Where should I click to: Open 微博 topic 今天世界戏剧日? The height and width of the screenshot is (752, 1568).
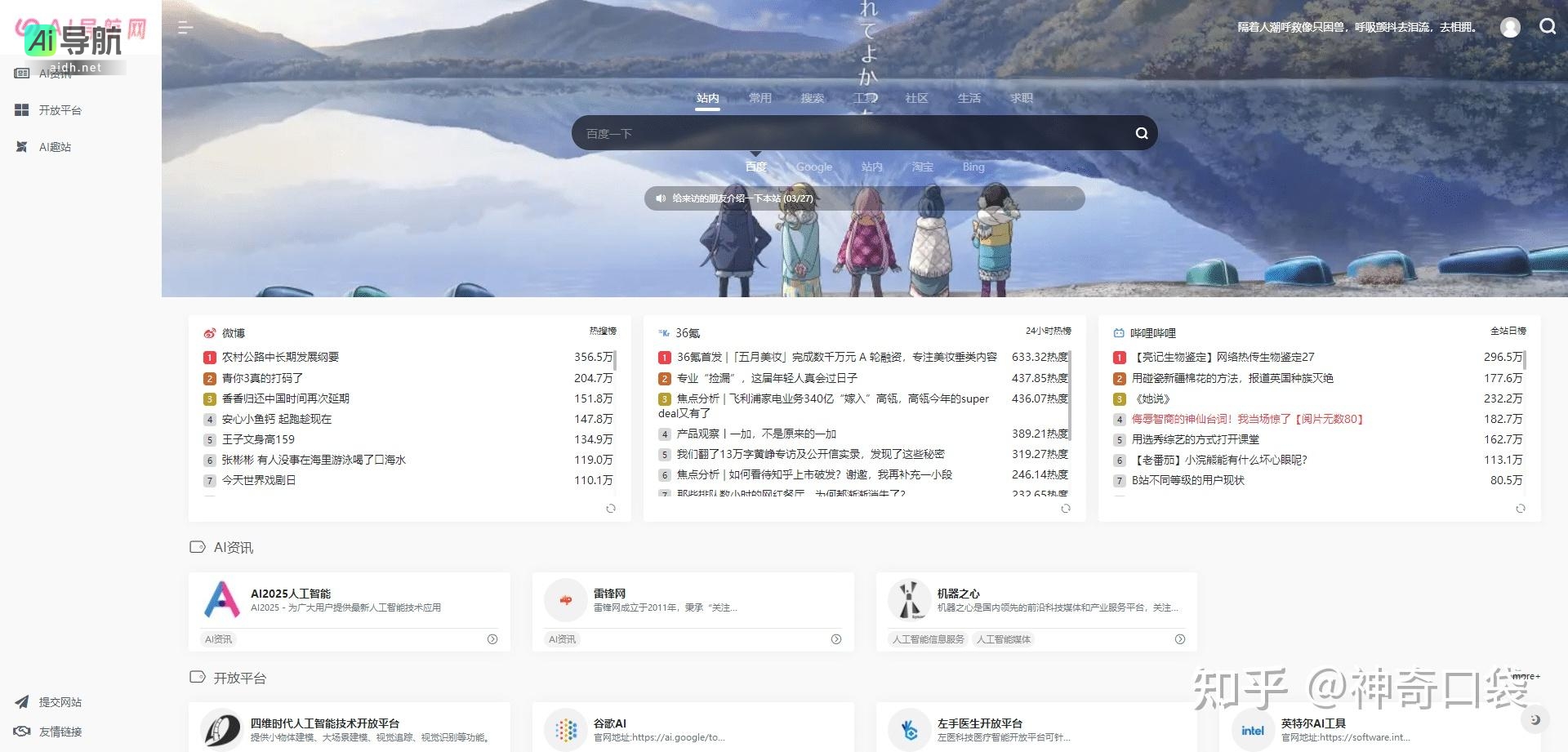pos(258,480)
